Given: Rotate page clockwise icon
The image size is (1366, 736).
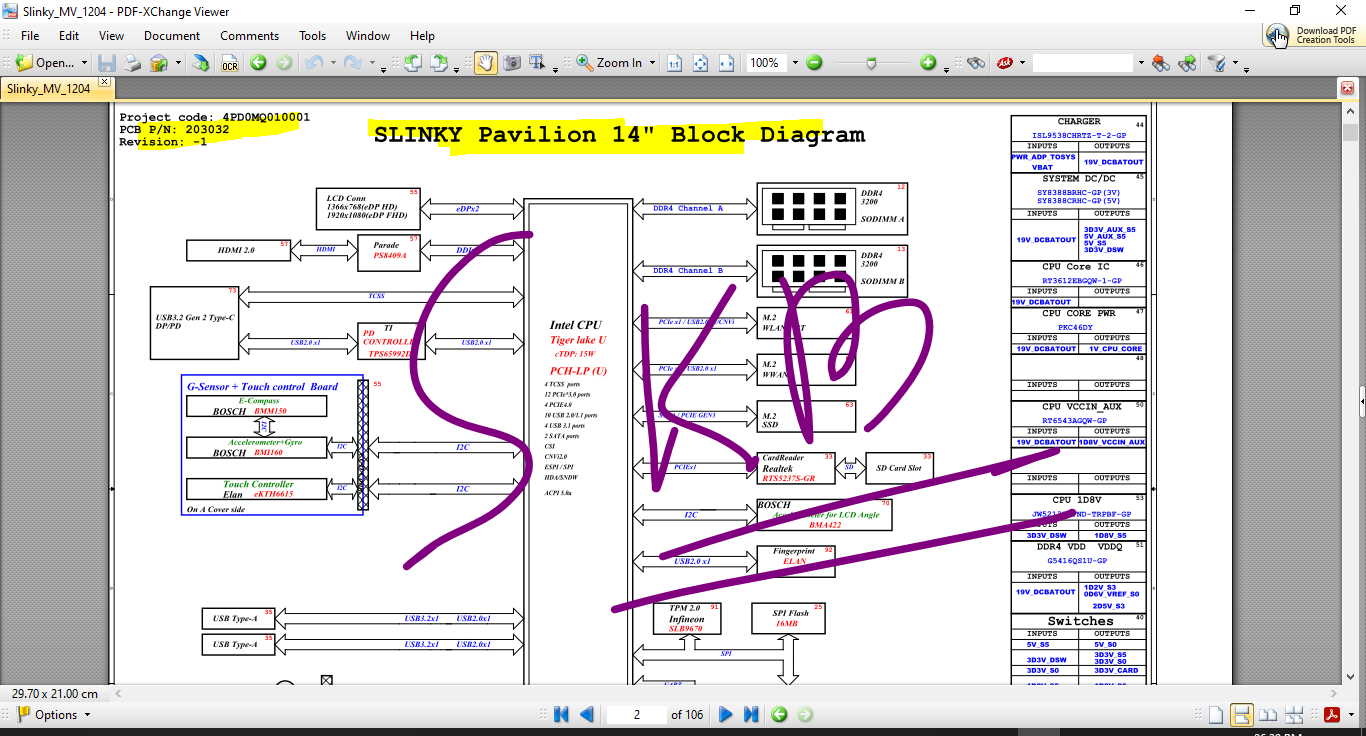Looking at the screenshot, I should tap(439, 63).
